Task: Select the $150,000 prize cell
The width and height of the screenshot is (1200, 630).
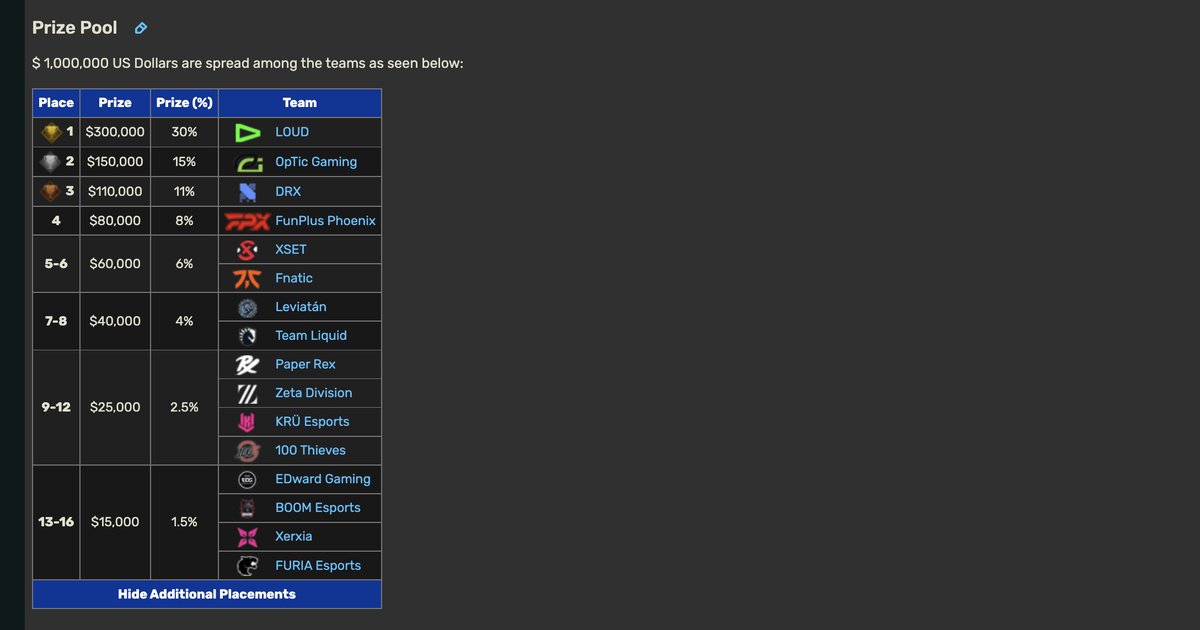Action: pyautogui.click(x=115, y=162)
